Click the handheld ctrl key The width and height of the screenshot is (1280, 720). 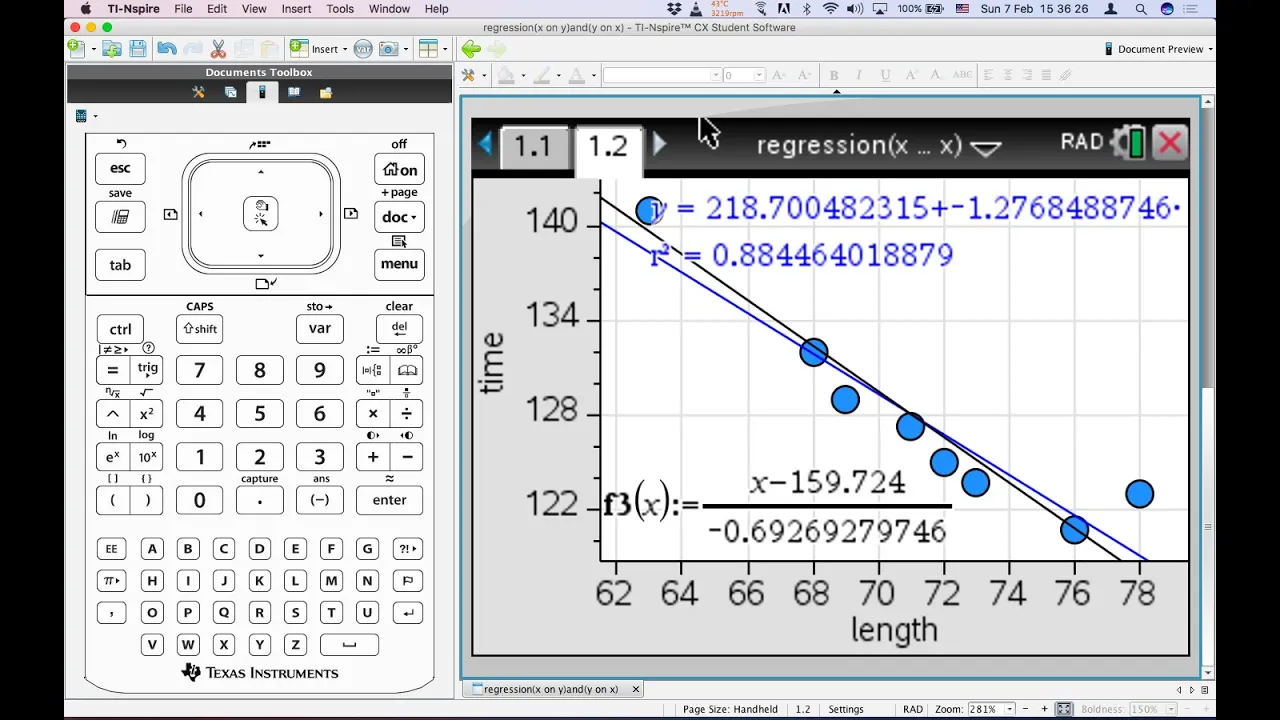pos(120,329)
